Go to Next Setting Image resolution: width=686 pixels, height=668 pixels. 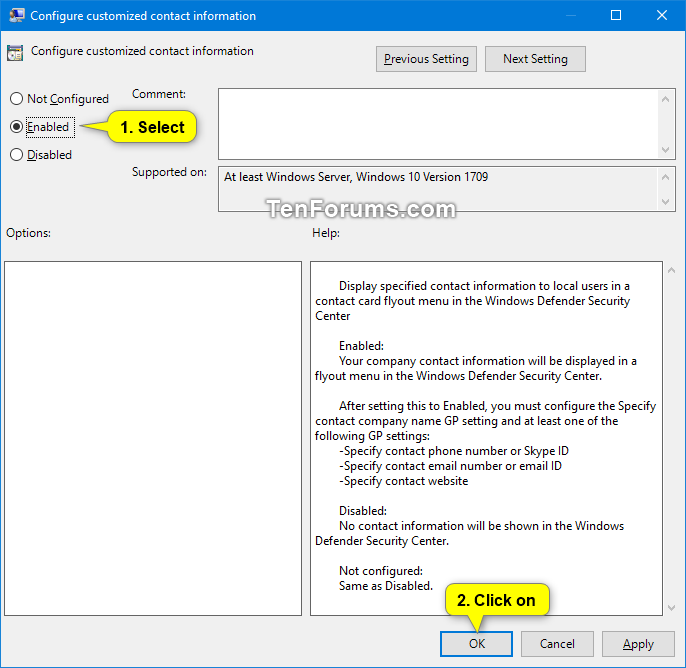tap(535, 59)
